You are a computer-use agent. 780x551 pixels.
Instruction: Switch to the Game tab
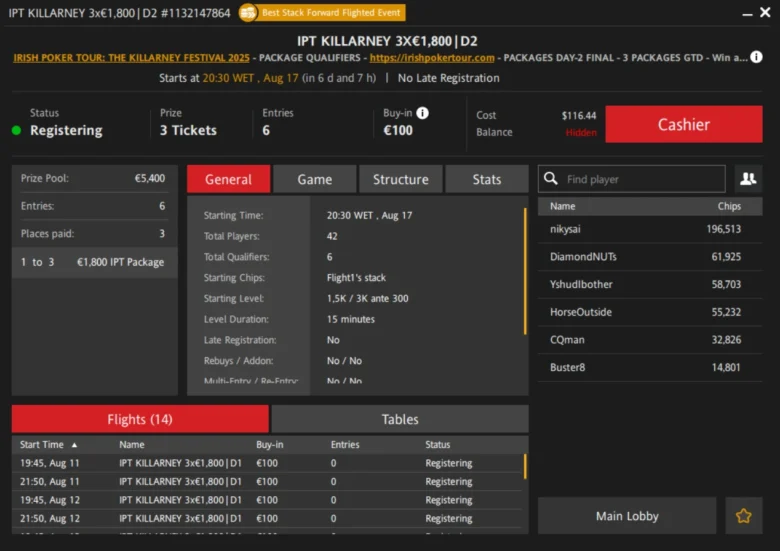[x=314, y=179]
